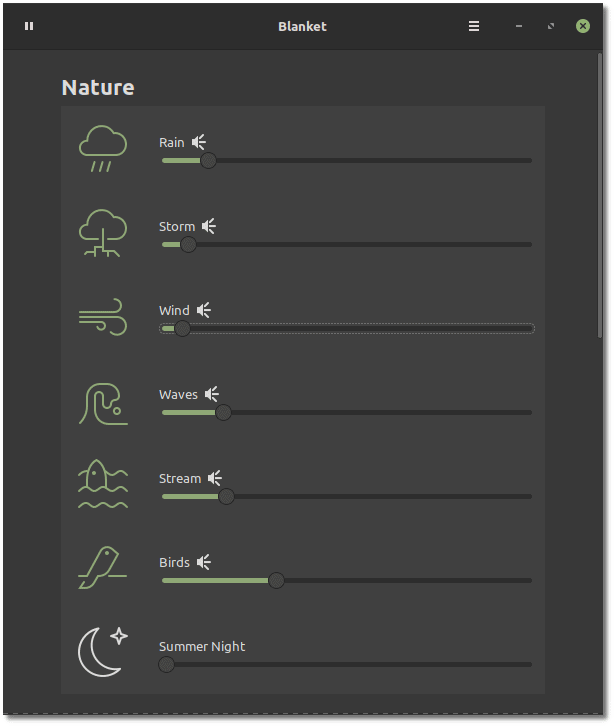Click the speaker icon next to Waves
This screenshot has width=614, height=726.
(x=212, y=394)
